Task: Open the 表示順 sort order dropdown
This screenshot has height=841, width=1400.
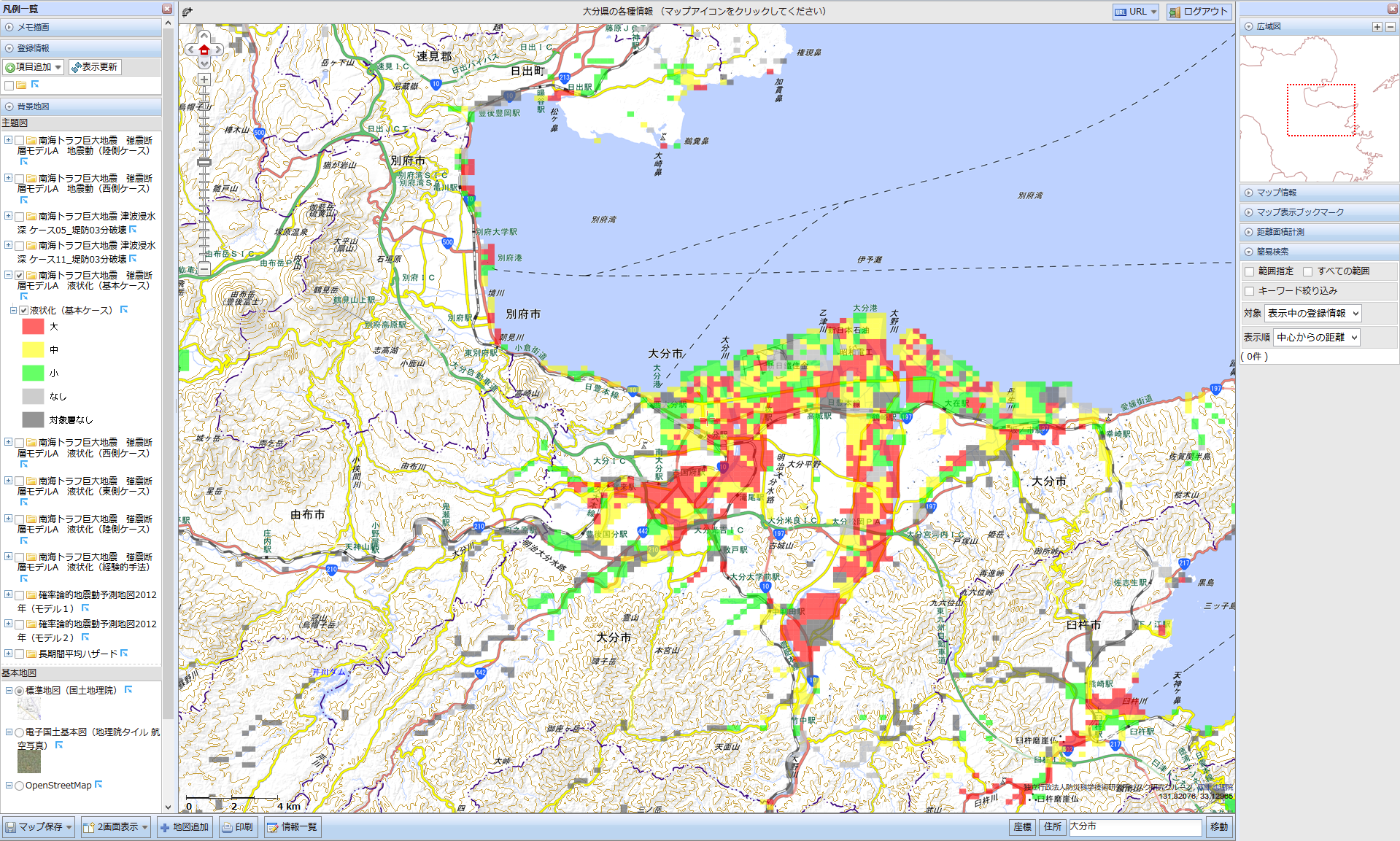Action: (1317, 337)
